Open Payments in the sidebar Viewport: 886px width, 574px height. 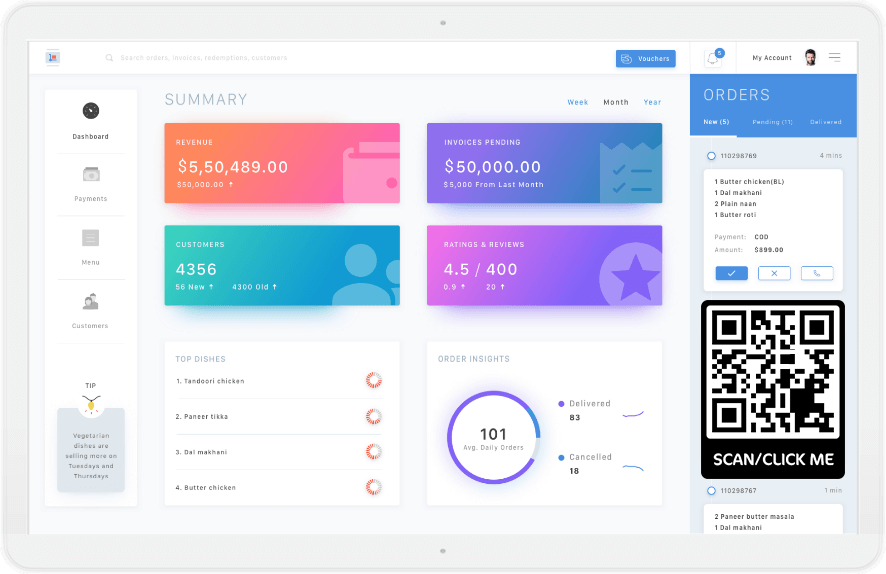[x=90, y=184]
